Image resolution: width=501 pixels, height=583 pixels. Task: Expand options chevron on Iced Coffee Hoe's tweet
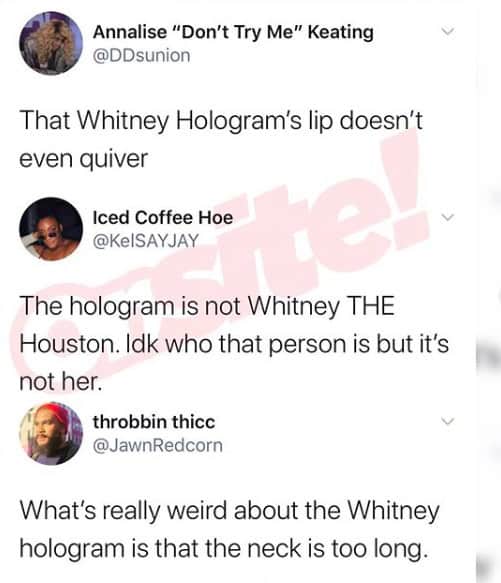448,217
